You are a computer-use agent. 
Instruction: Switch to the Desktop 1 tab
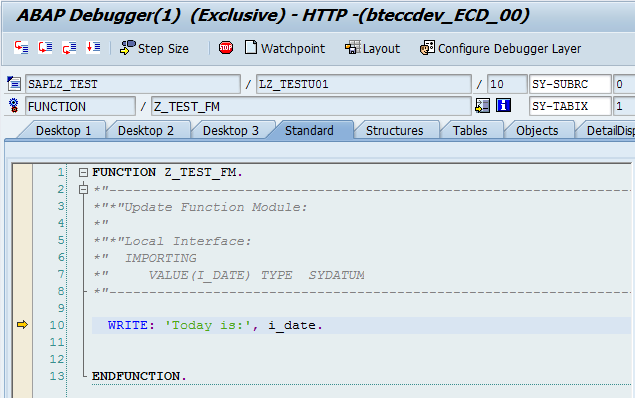click(x=64, y=130)
